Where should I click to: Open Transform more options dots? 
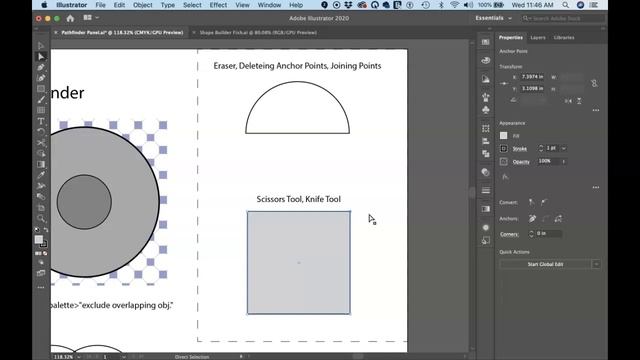pyautogui.click(x=596, y=110)
